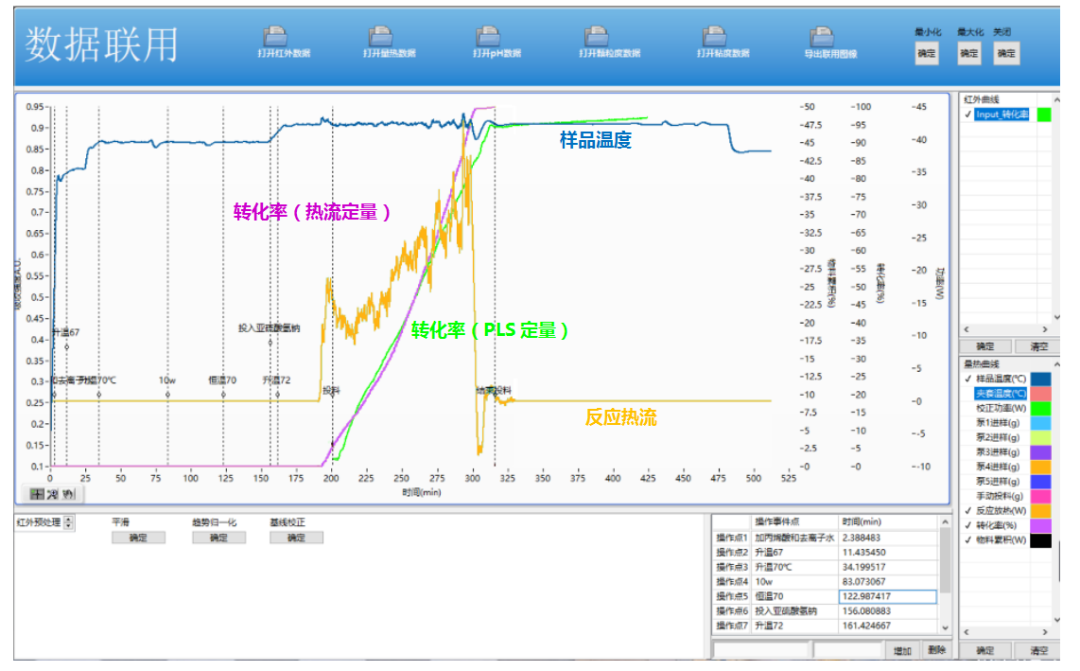1080x671 pixels.
Task: Select the 泵1进样(g) curve entry
Action: pyautogui.click(x=1000, y=423)
